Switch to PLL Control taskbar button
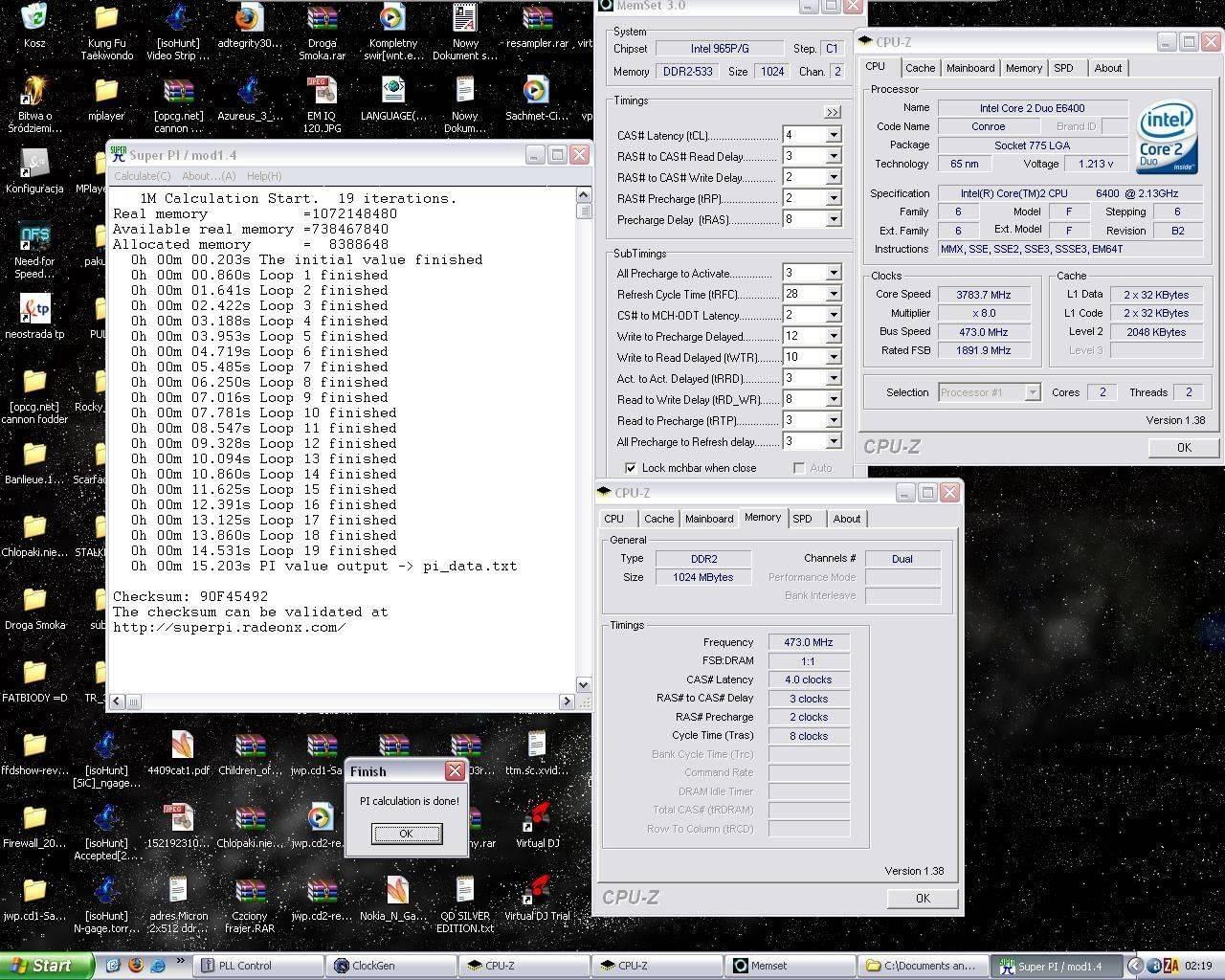The height and width of the screenshot is (980, 1225). [256, 966]
